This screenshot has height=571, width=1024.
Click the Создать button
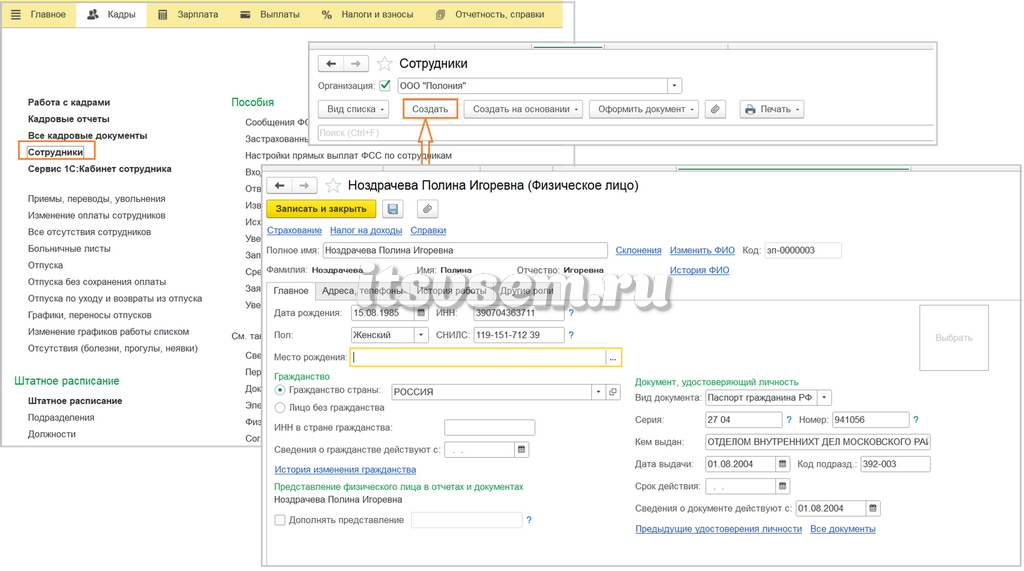click(430, 109)
